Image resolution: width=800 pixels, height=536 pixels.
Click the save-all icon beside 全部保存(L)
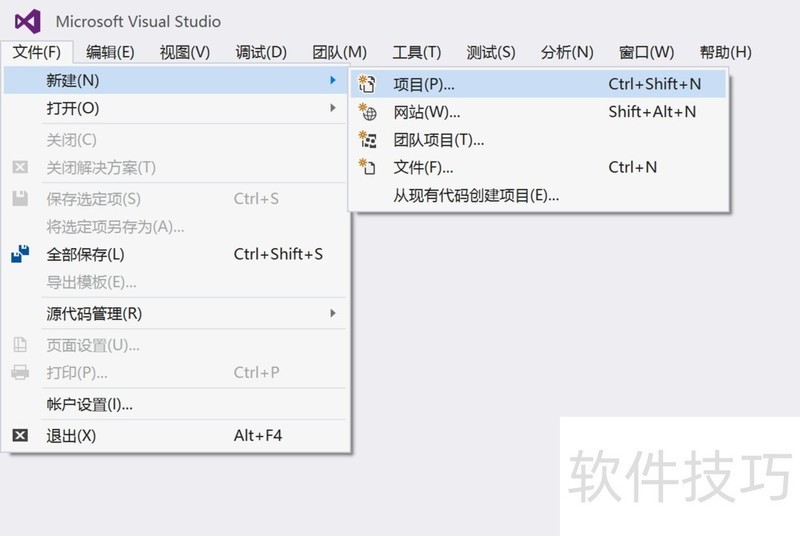tap(20, 253)
